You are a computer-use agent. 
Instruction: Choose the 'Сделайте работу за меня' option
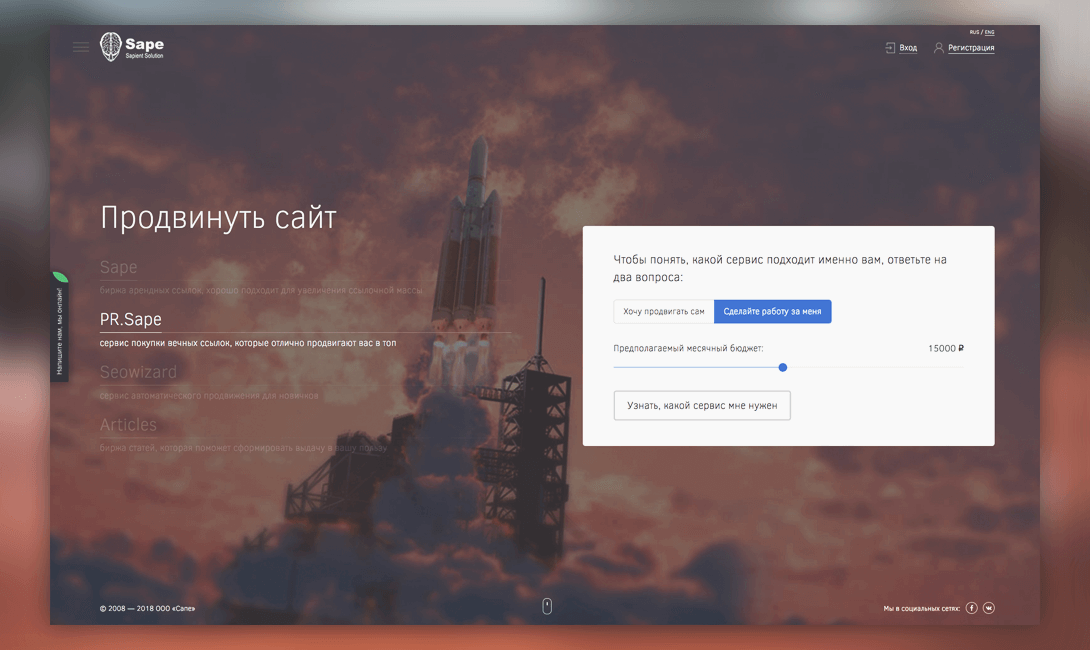[772, 311]
